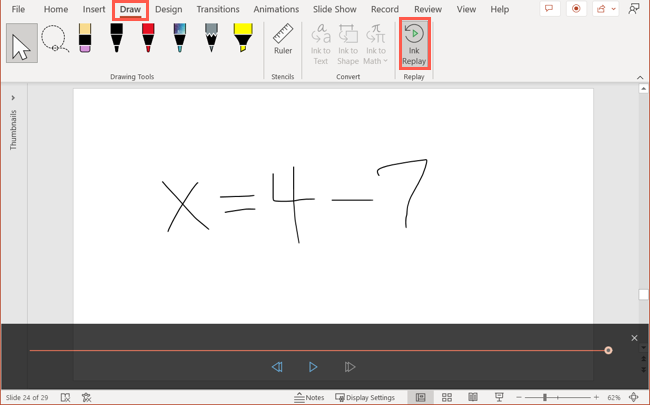Click the replay progress slider handle

click(x=608, y=350)
